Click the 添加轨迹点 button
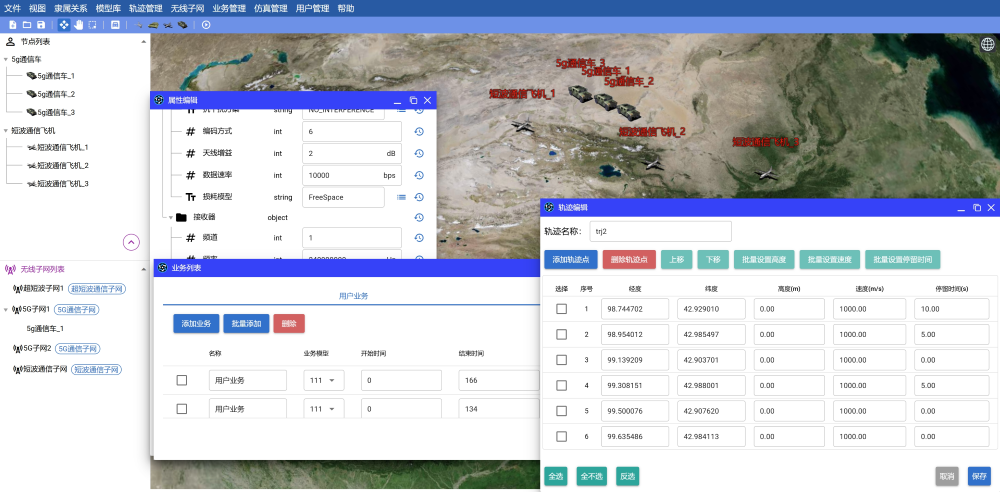1000x492 pixels. click(x=571, y=259)
